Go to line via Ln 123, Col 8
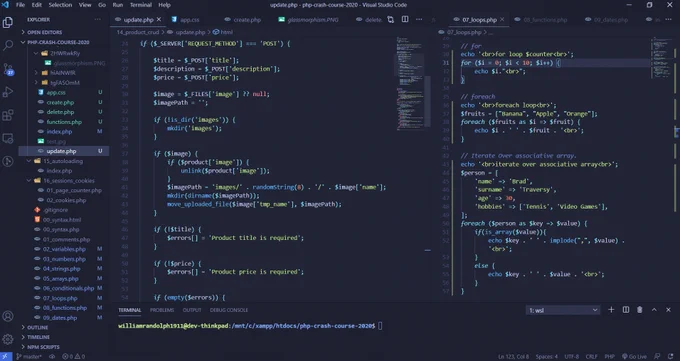 [513, 357]
